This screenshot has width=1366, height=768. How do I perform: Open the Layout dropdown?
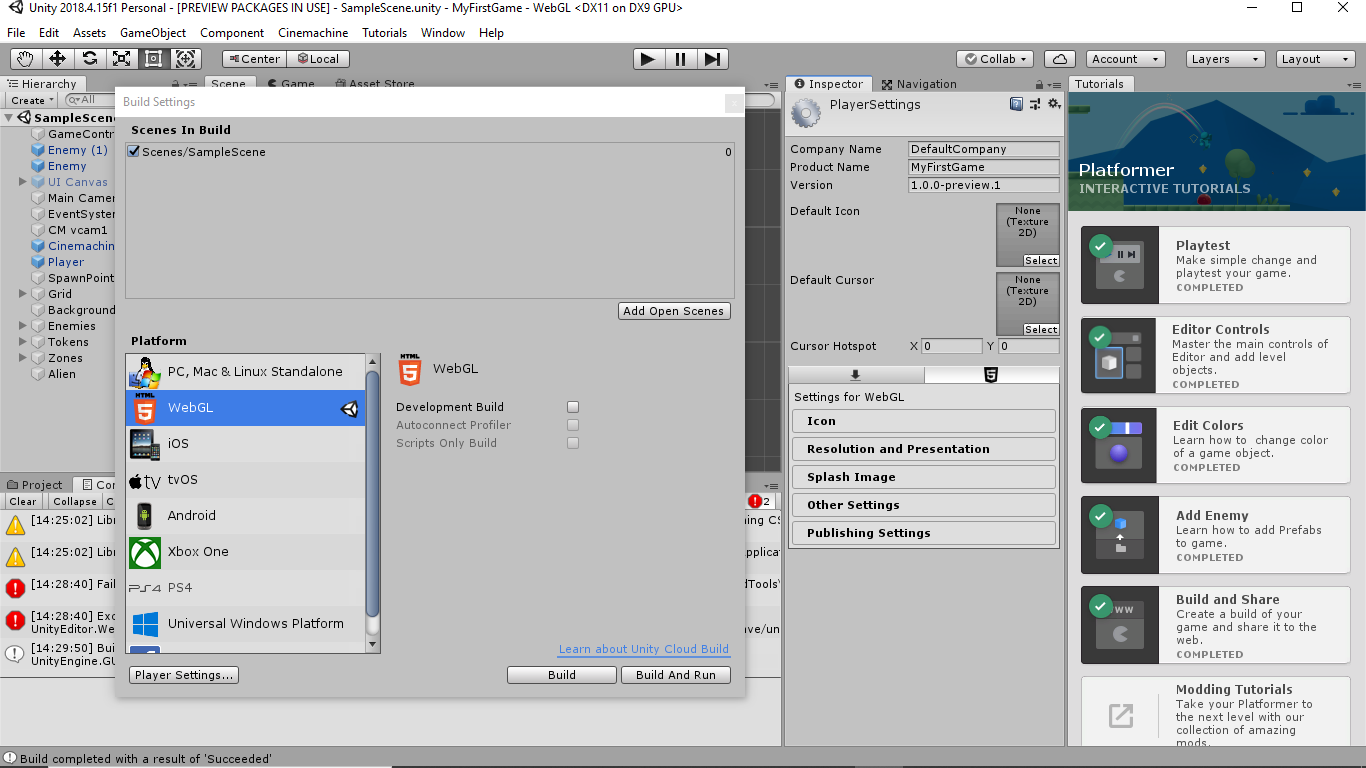click(x=1315, y=59)
